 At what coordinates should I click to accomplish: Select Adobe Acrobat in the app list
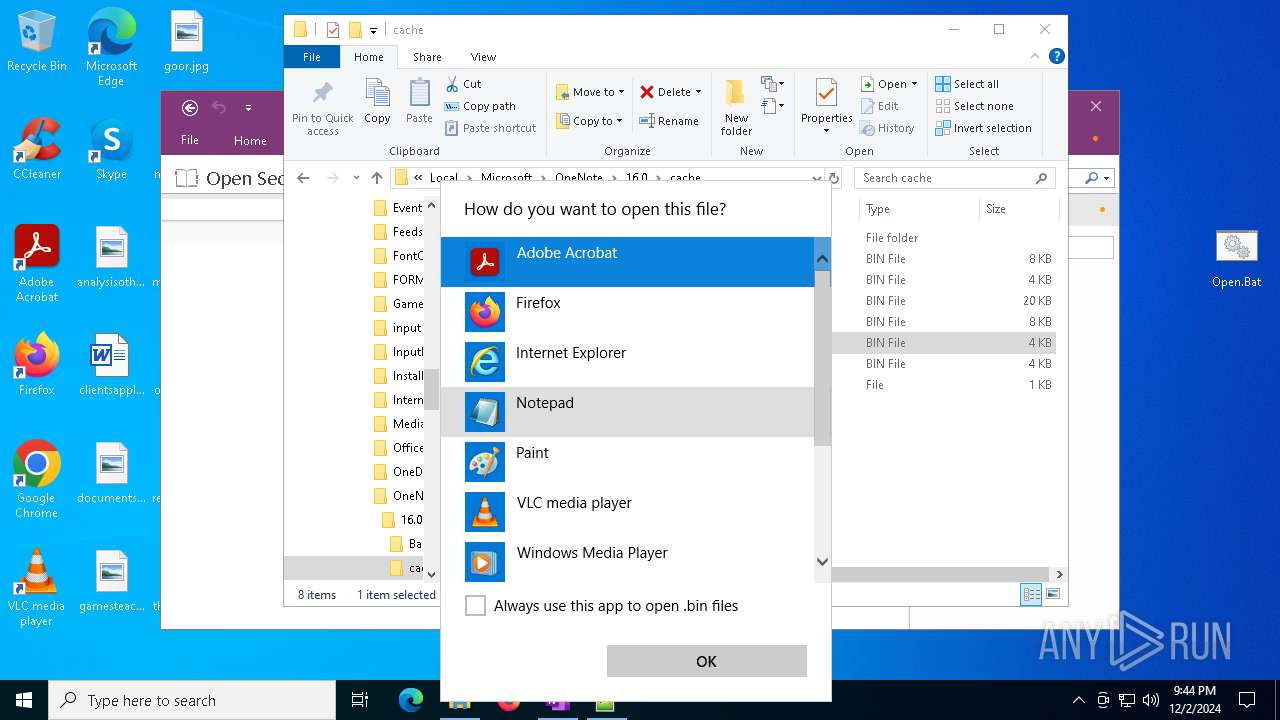tap(628, 262)
